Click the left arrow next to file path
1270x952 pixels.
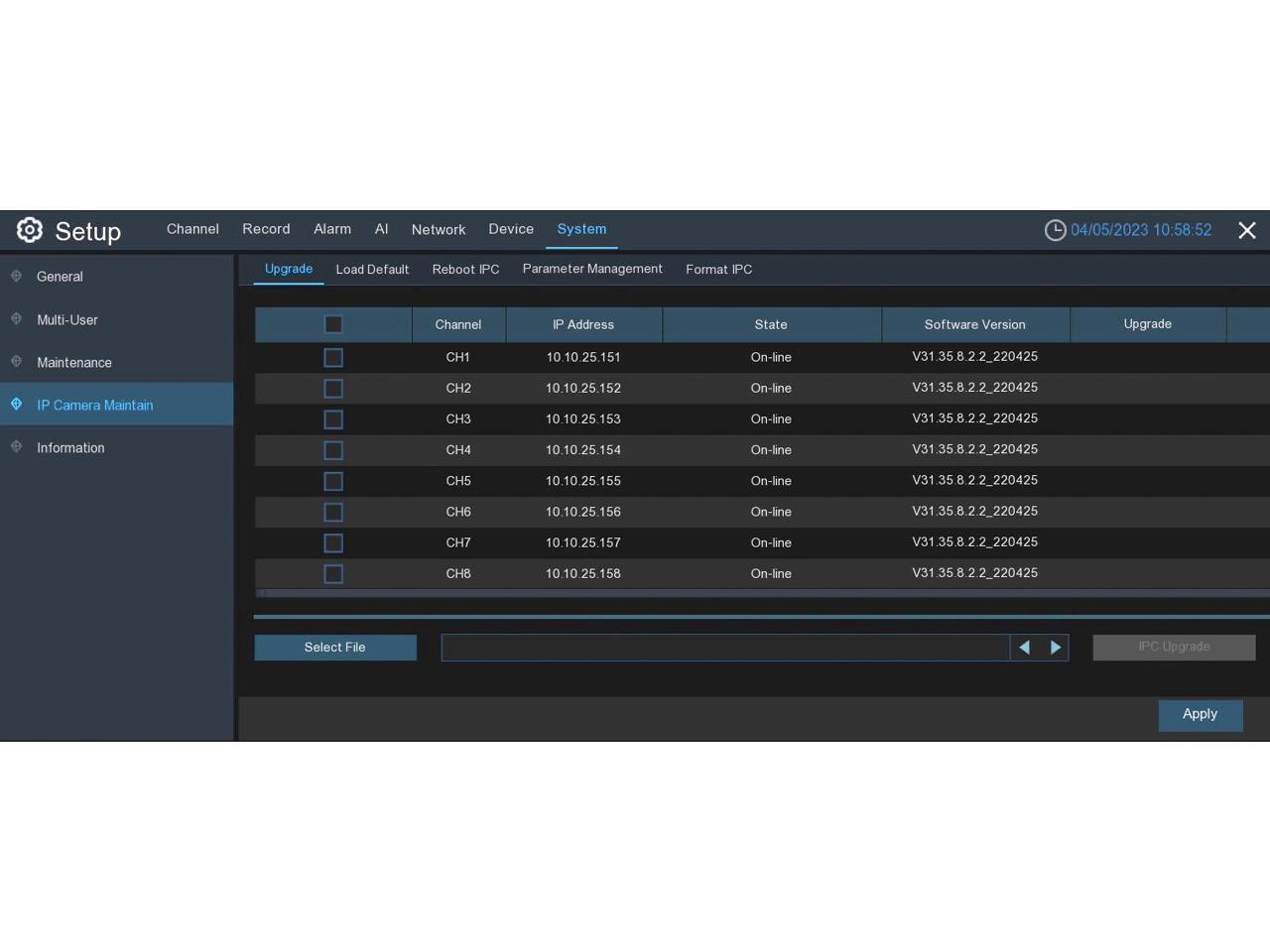[1025, 648]
